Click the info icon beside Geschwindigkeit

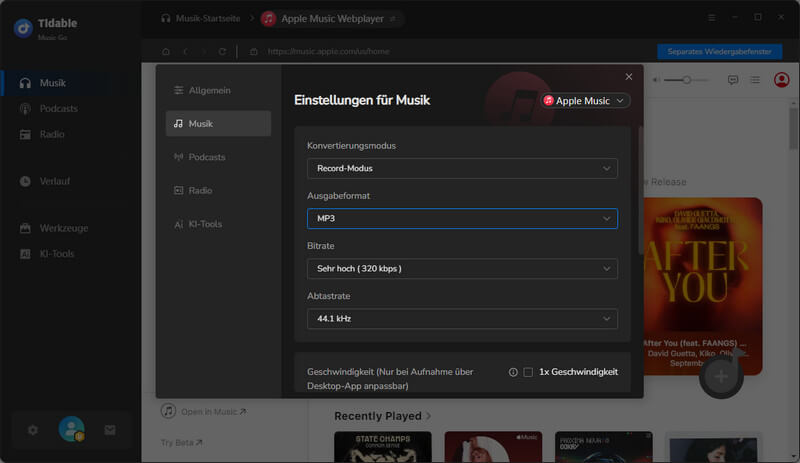pyautogui.click(x=513, y=372)
